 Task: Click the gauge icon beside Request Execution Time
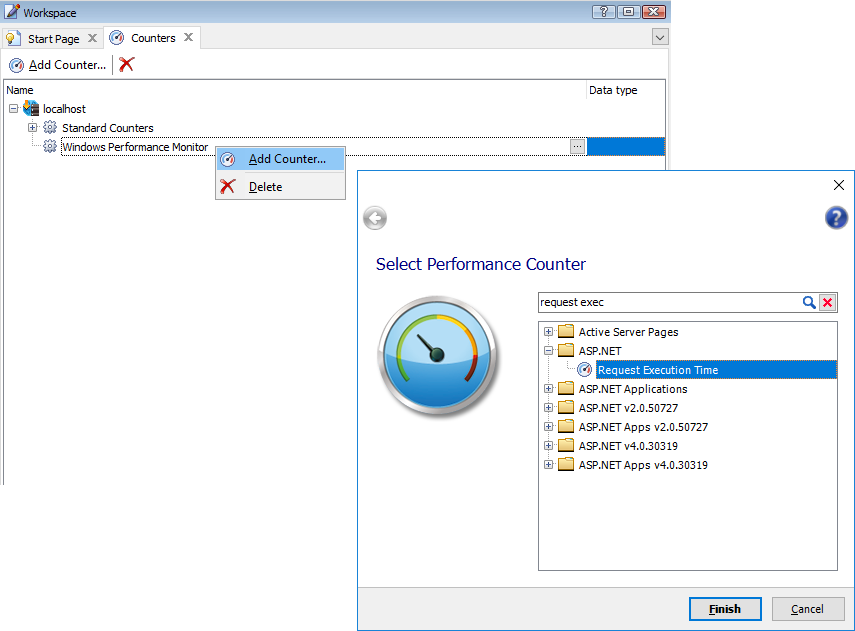pyautogui.click(x=585, y=370)
